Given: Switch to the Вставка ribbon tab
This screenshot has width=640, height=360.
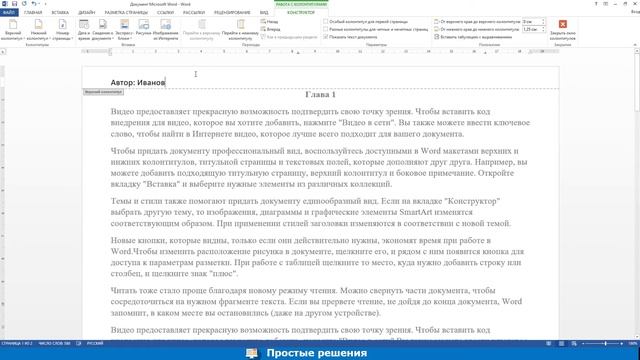Looking at the screenshot, I should [x=60, y=13].
